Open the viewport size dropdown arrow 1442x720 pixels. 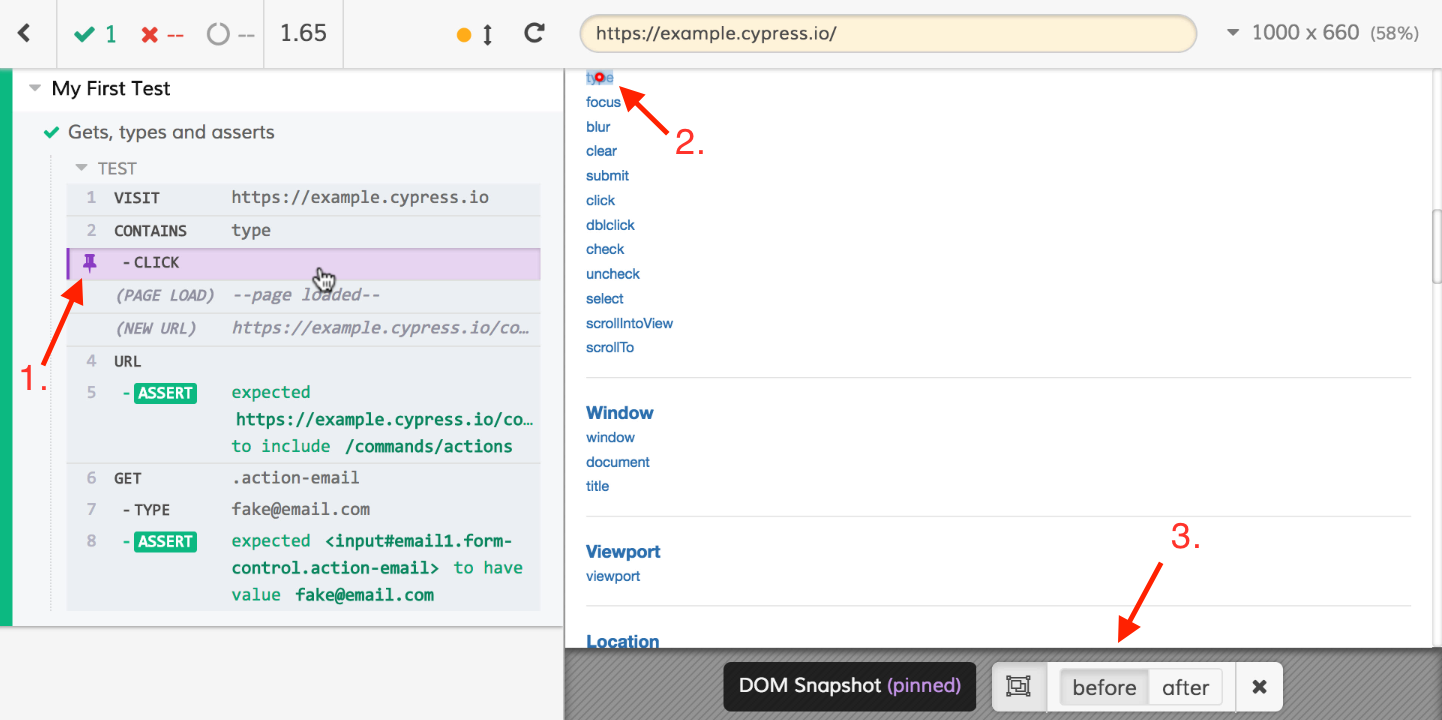coord(1233,32)
